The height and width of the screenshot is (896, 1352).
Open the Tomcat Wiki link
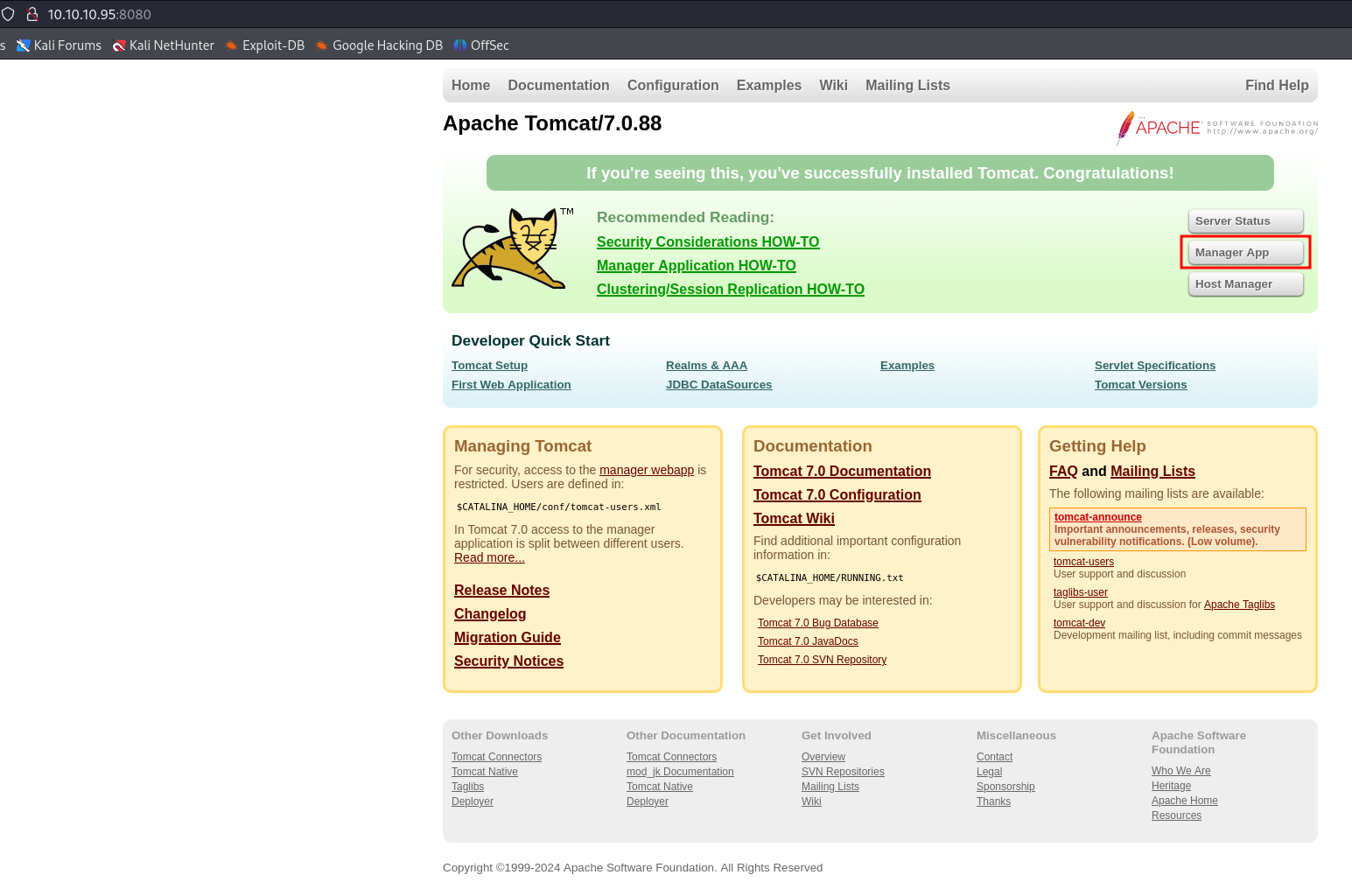pyautogui.click(x=794, y=519)
